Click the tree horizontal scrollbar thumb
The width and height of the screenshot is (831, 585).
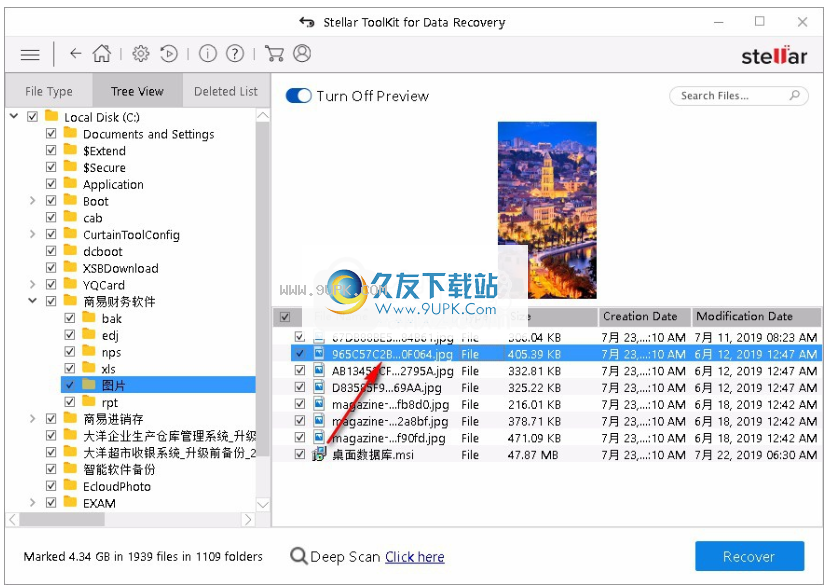coord(63,519)
